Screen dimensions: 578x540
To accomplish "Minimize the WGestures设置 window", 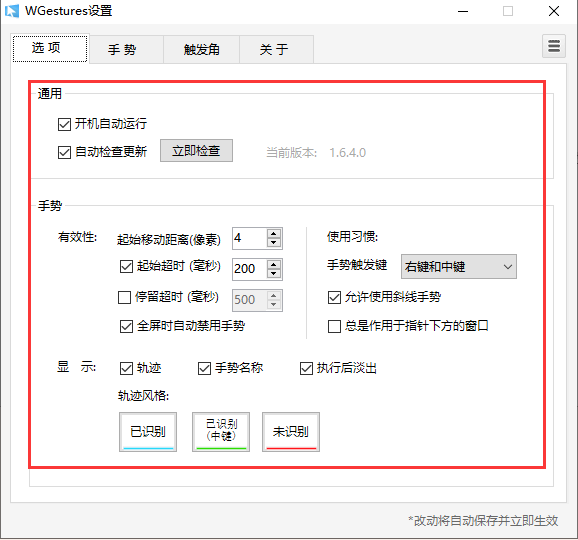I will tap(463, 11).
